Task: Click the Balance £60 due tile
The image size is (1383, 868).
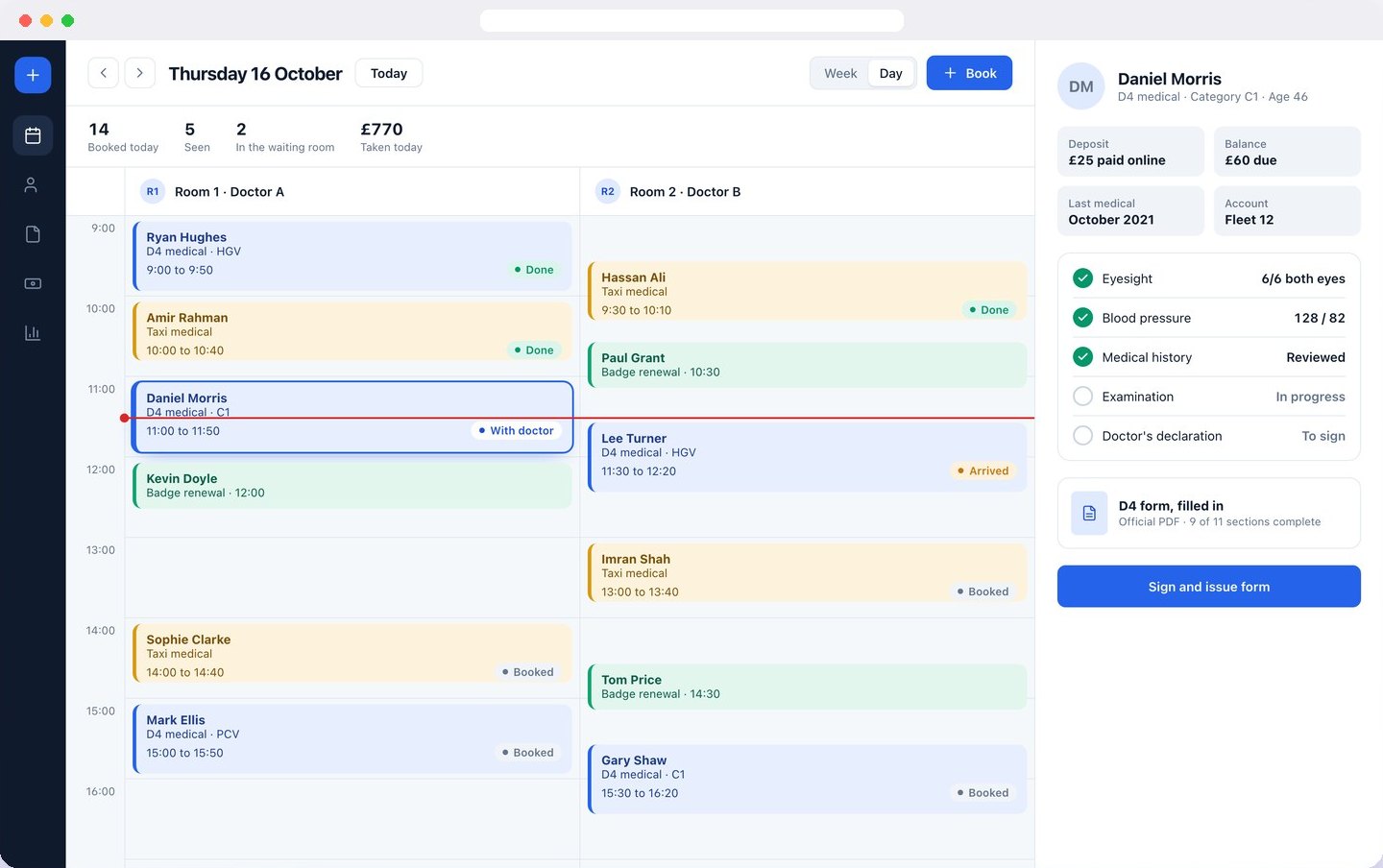Action: click(1287, 152)
